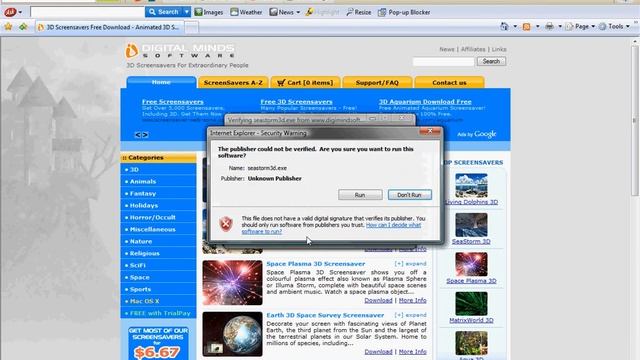Viewport: 640px width, 360px height.
Task: Click the Add to Favorites icon
Action: coord(23,27)
